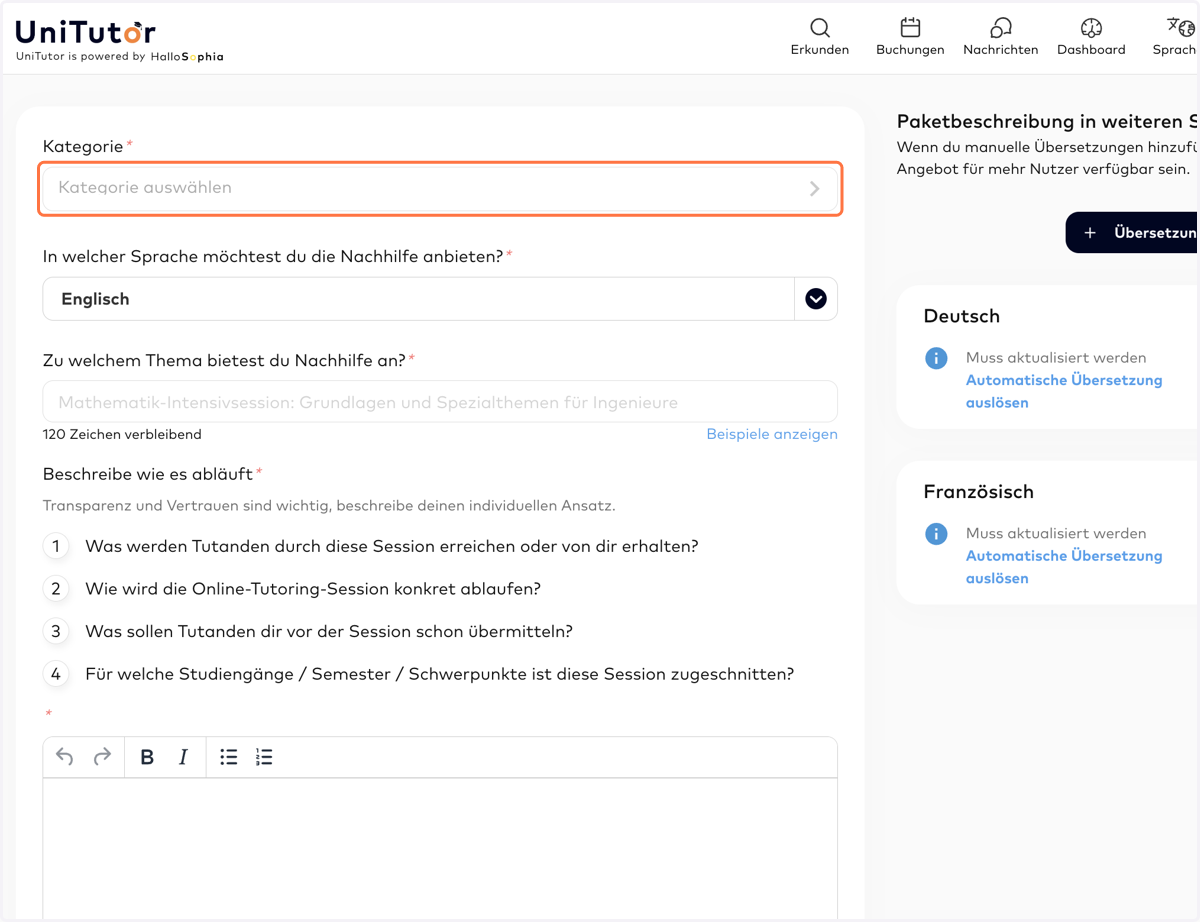
Task: Click the Französisch card heading
Action: pyautogui.click(x=979, y=492)
